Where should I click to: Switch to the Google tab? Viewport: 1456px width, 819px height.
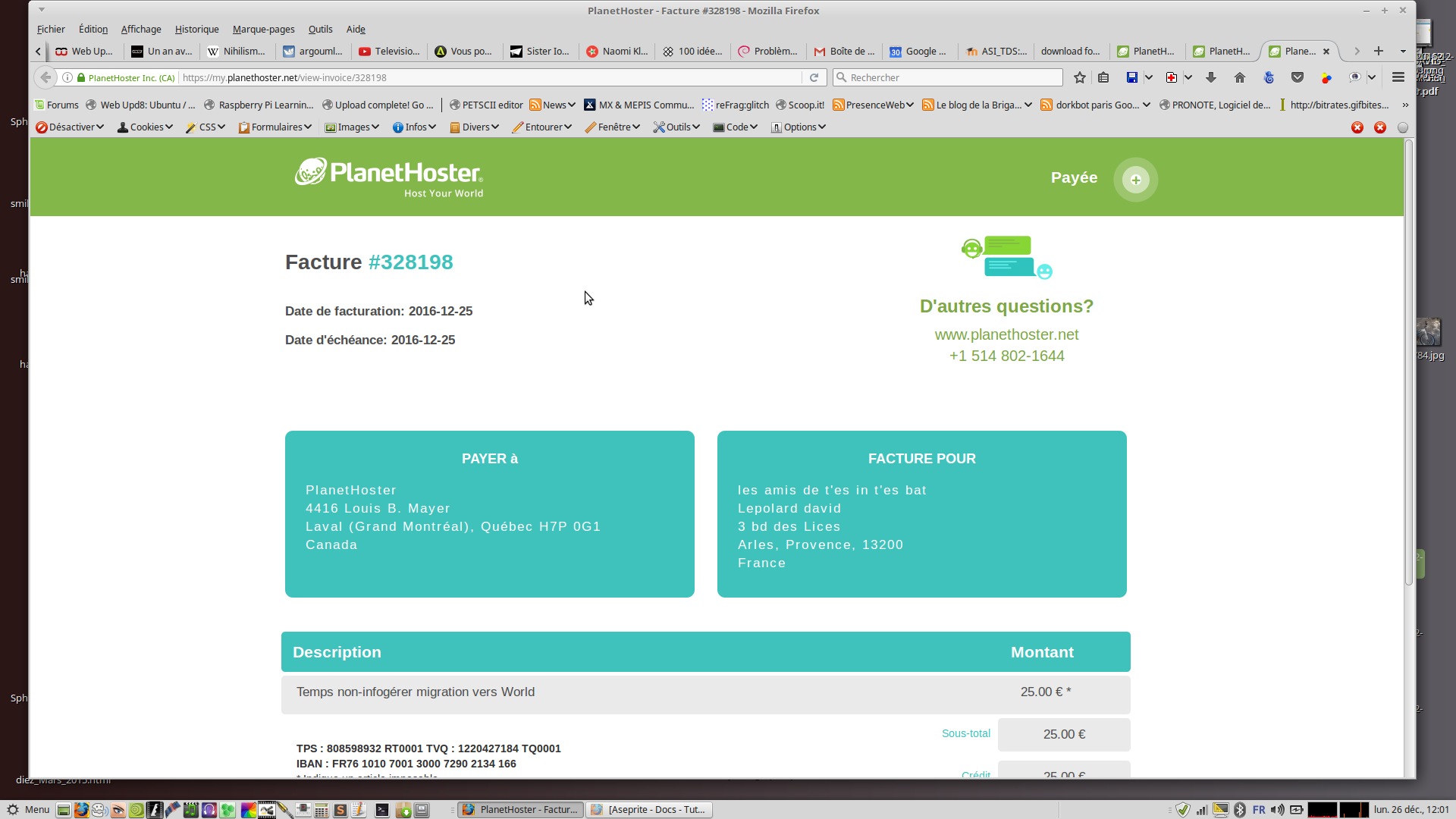(919, 52)
